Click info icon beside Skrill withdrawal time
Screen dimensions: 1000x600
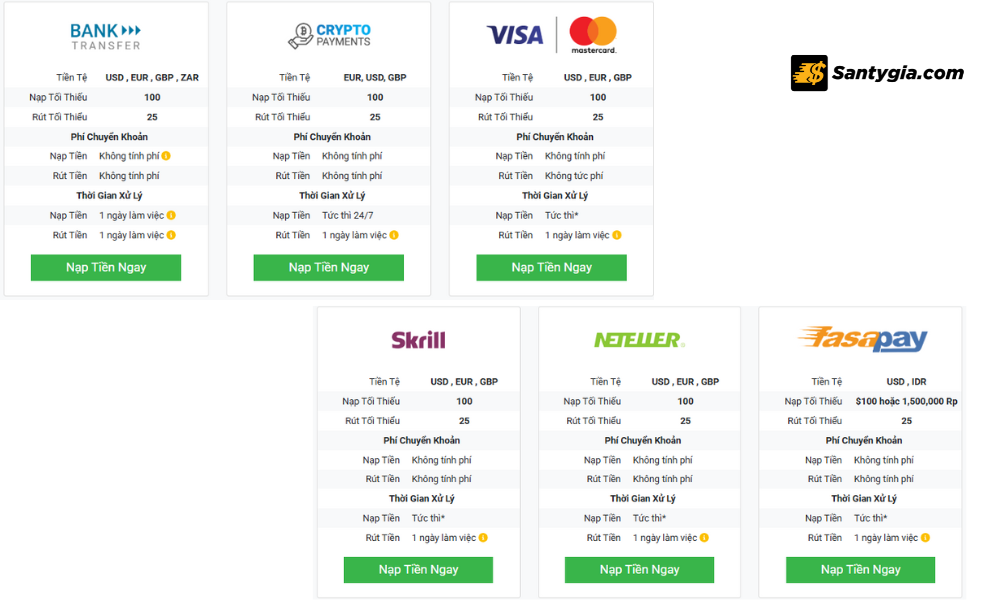coord(483,538)
